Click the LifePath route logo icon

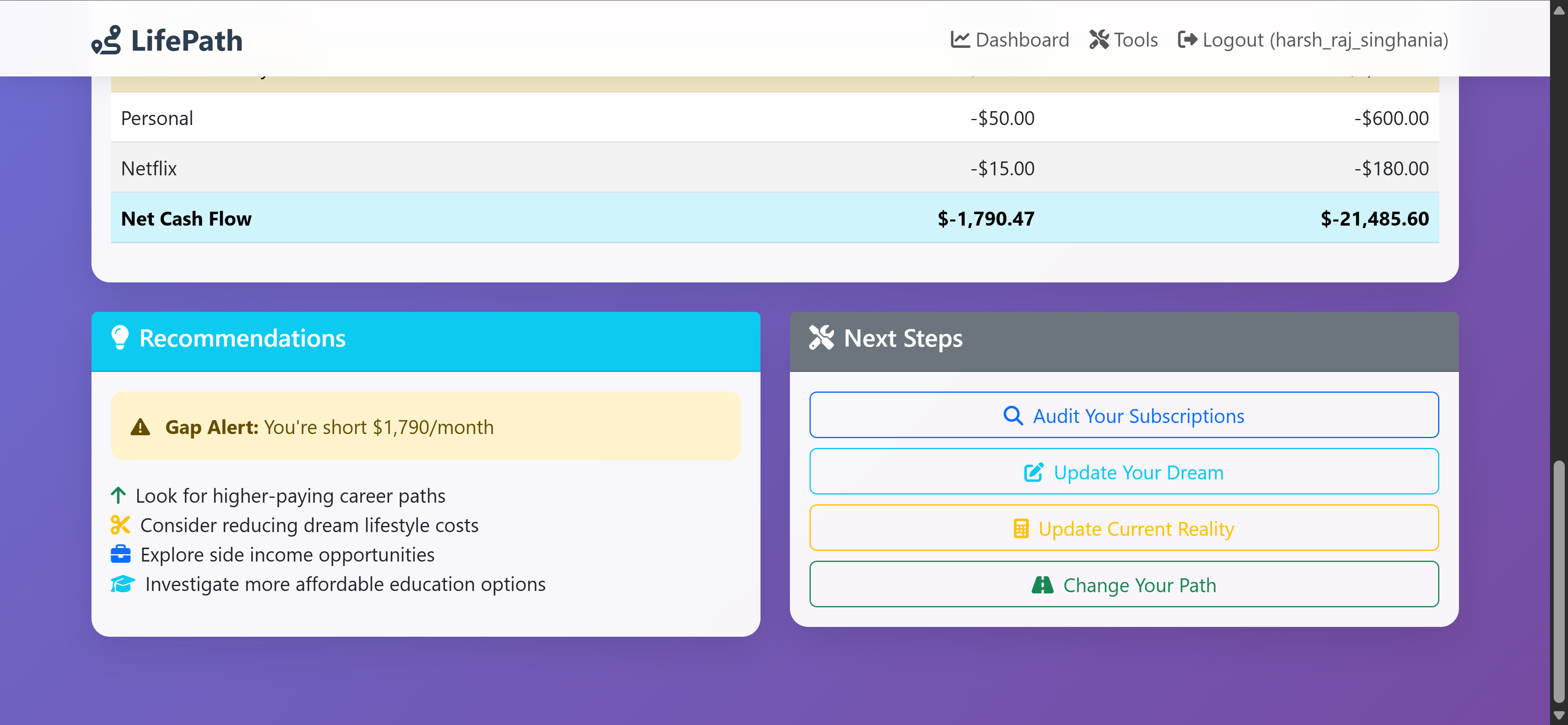coord(106,40)
